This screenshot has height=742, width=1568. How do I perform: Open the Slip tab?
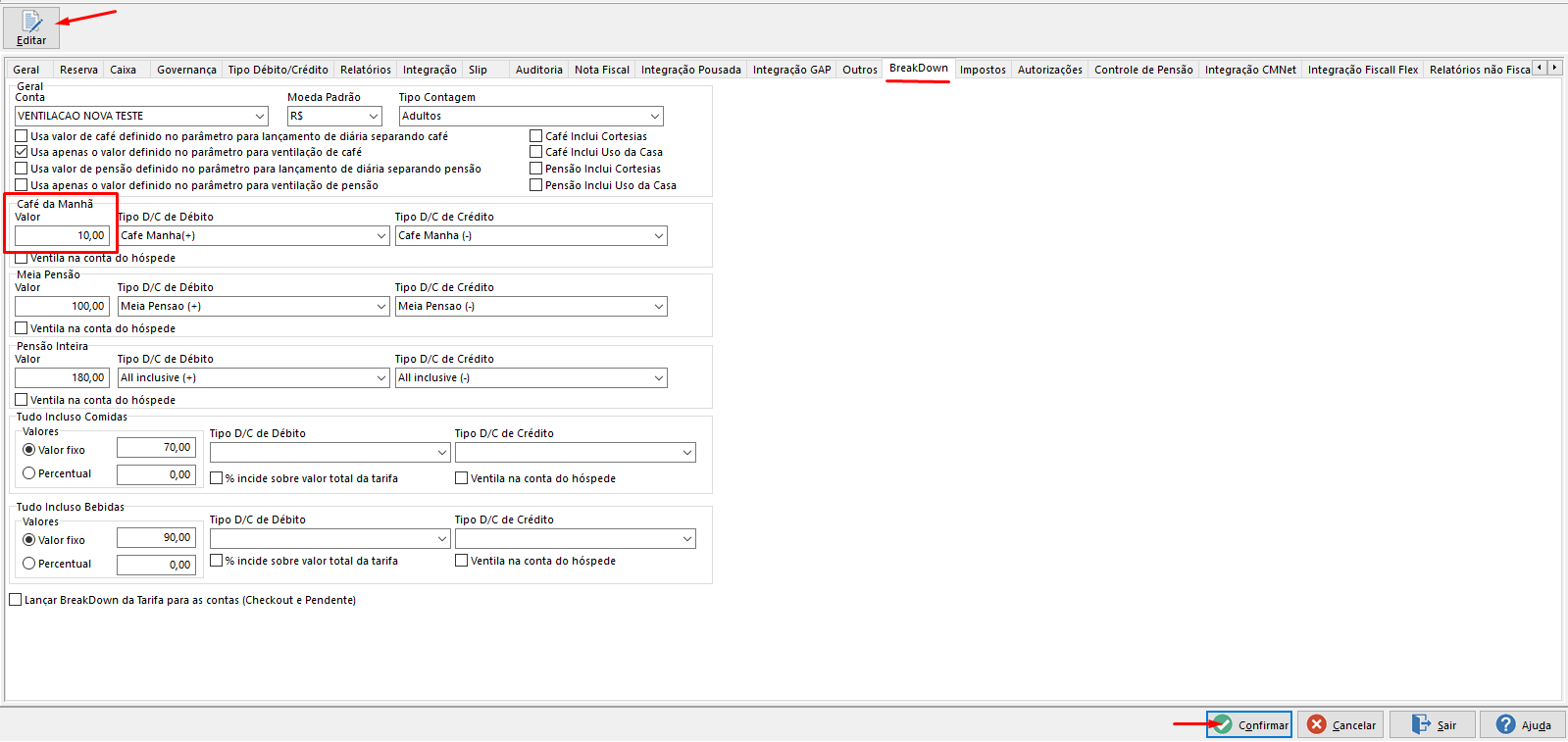tap(478, 70)
